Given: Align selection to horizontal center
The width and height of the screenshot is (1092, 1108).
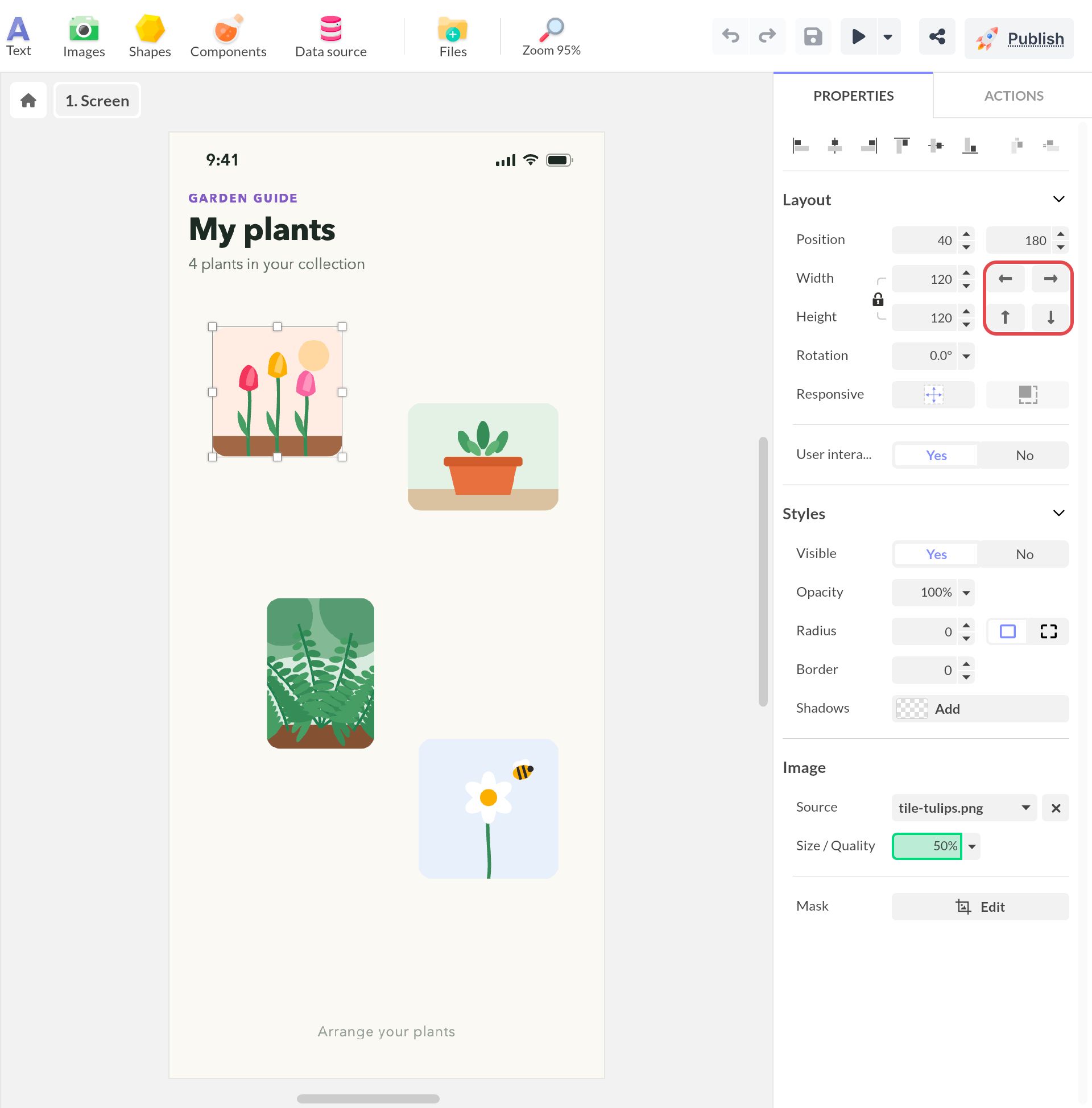Looking at the screenshot, I should tap(834, 146).
